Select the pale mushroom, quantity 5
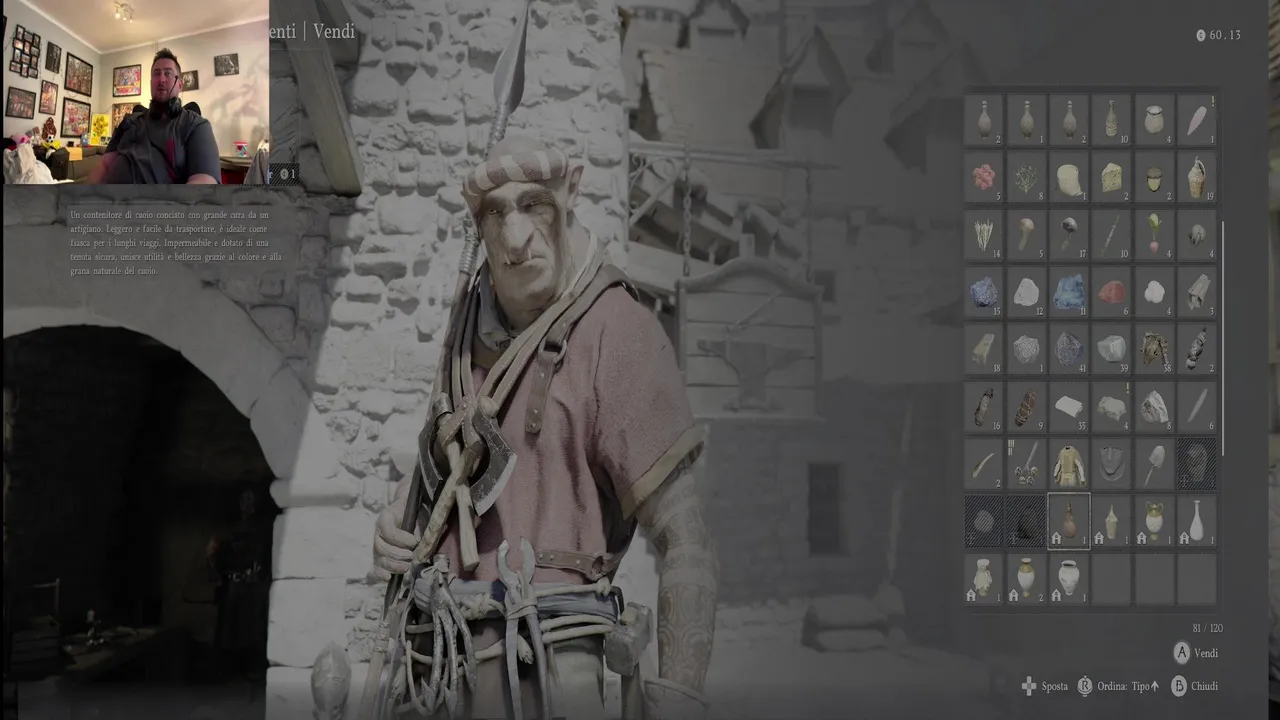This screenshot has width=1280, height=720. click(x=1027, y=234)
